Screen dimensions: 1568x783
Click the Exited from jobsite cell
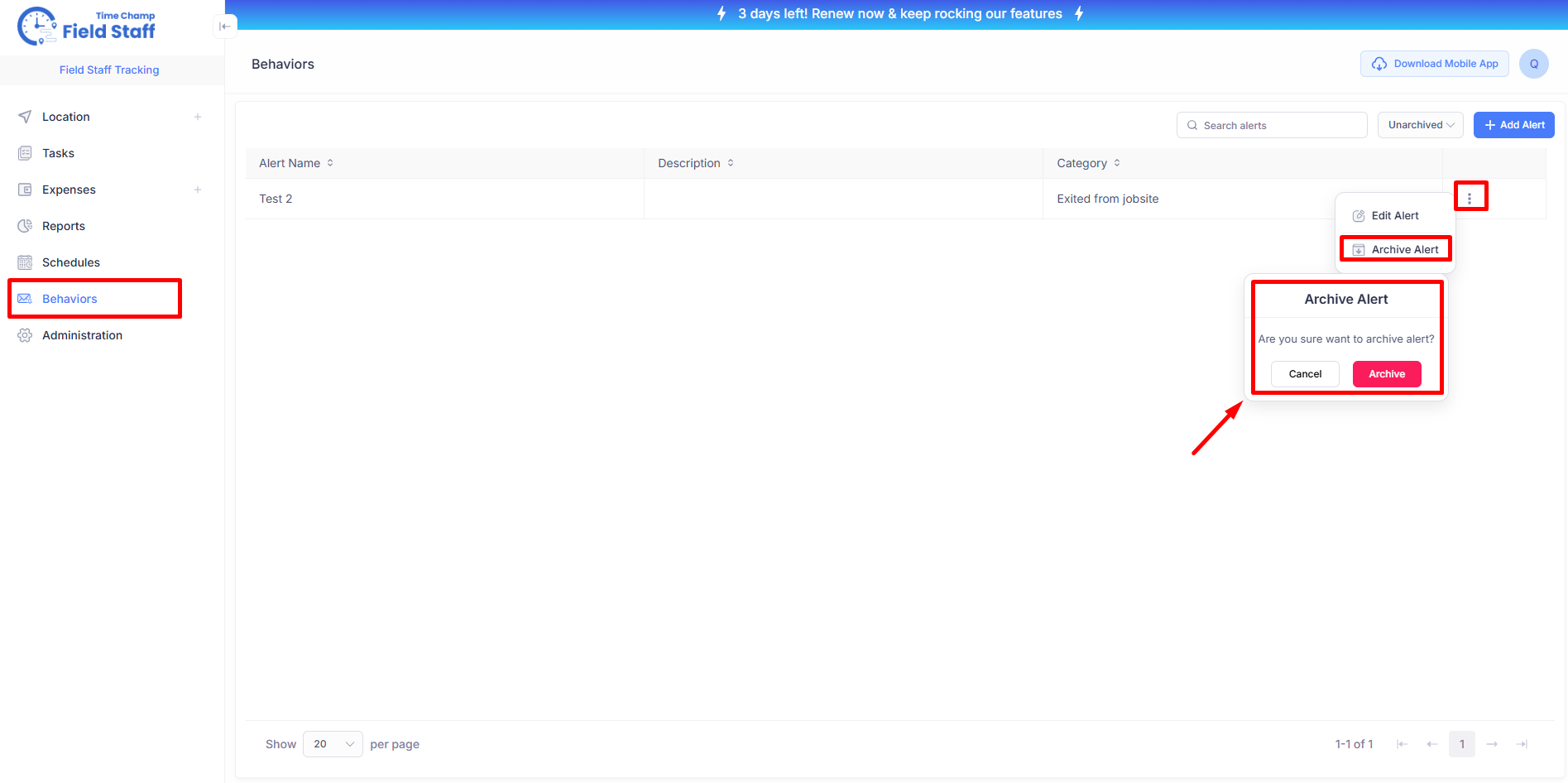(1108, 199)
